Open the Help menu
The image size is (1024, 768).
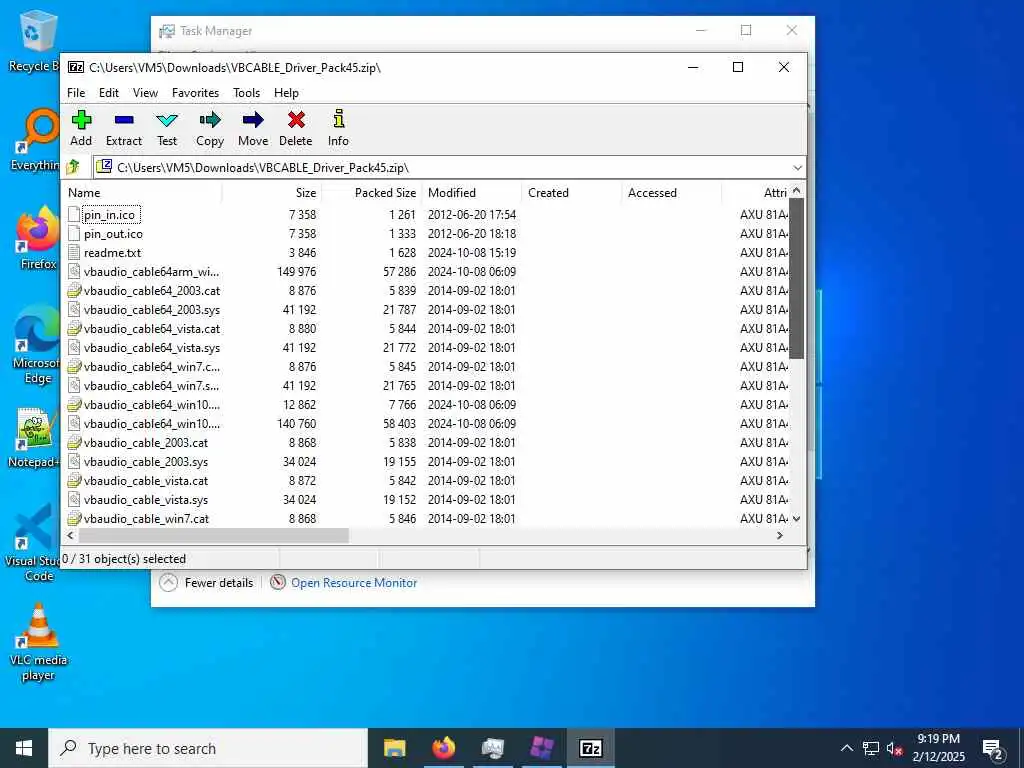tap(286, 93)
